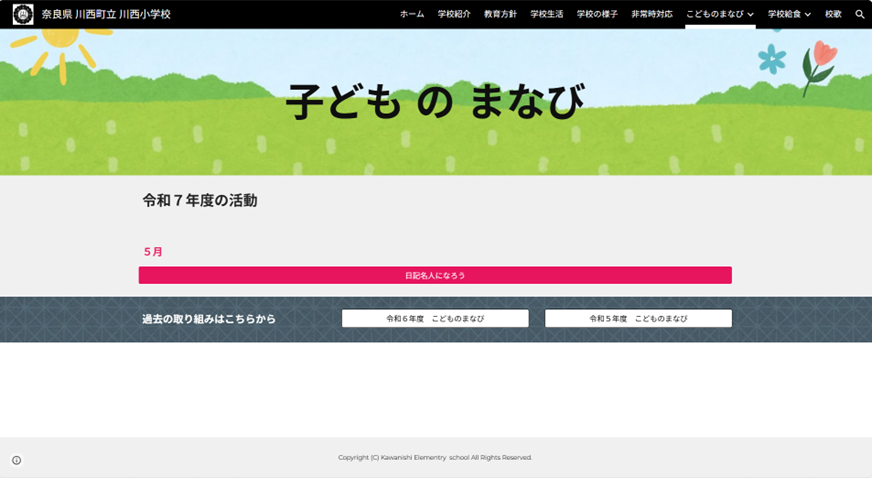Click the pink 日記名人になろう button
The height and width of the screenshot is (478, 872).
435,275
